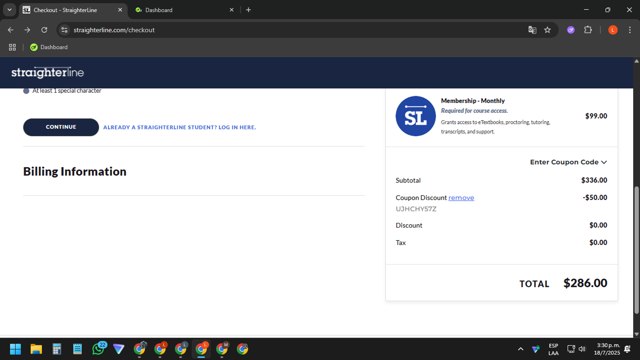This screenshot has width=640, height=360.
Task: Click the Membership - Monthly title
Action: point(473,100)
